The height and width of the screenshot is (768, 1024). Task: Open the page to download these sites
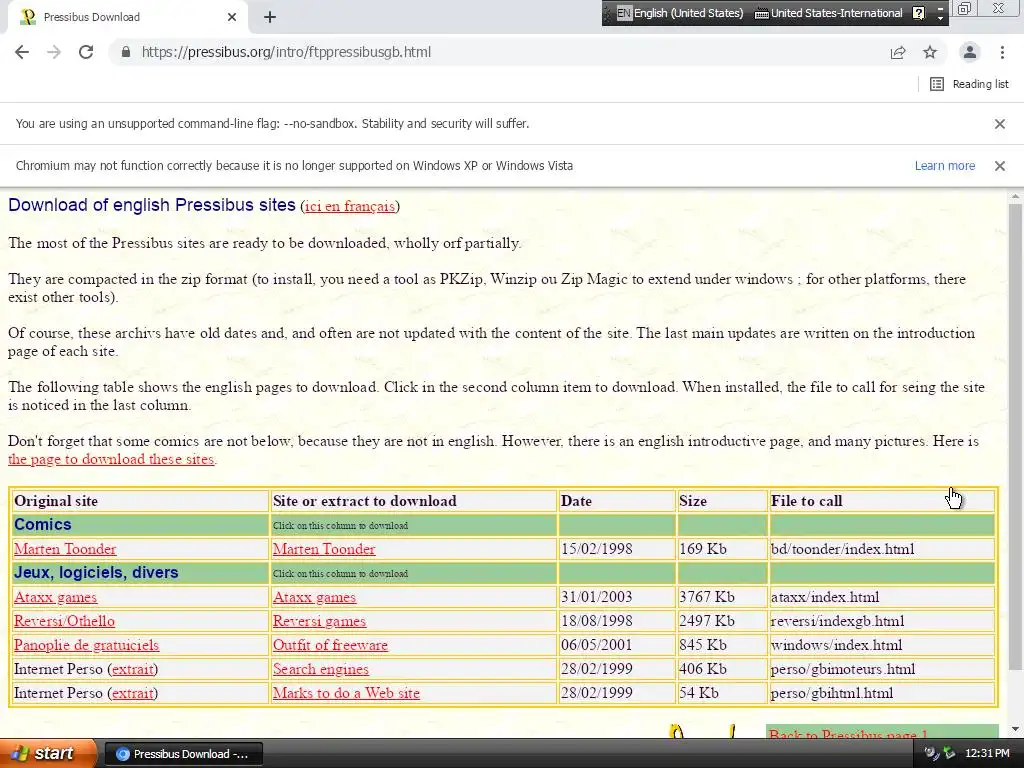111,459
